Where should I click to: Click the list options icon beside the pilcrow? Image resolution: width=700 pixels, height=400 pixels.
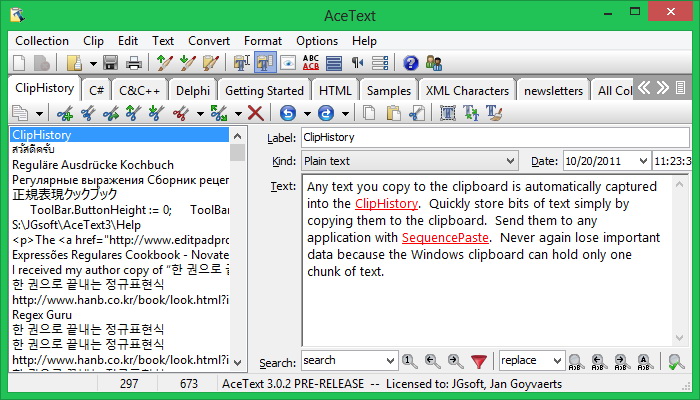(379, 62)
